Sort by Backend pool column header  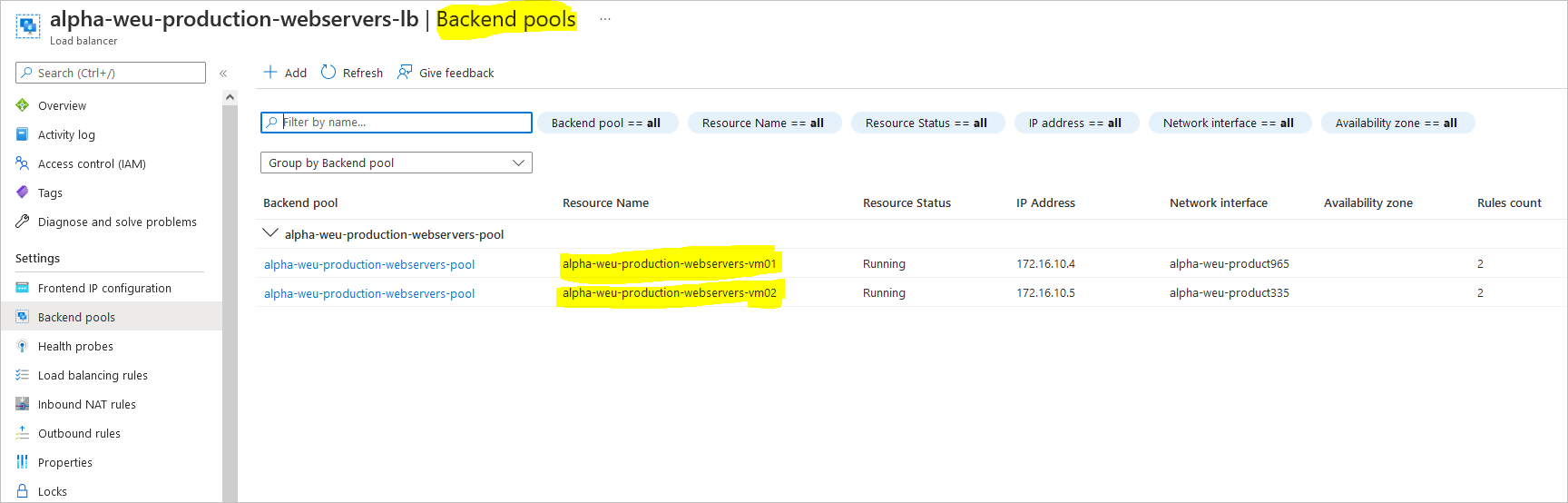click(x=300, y=202)
